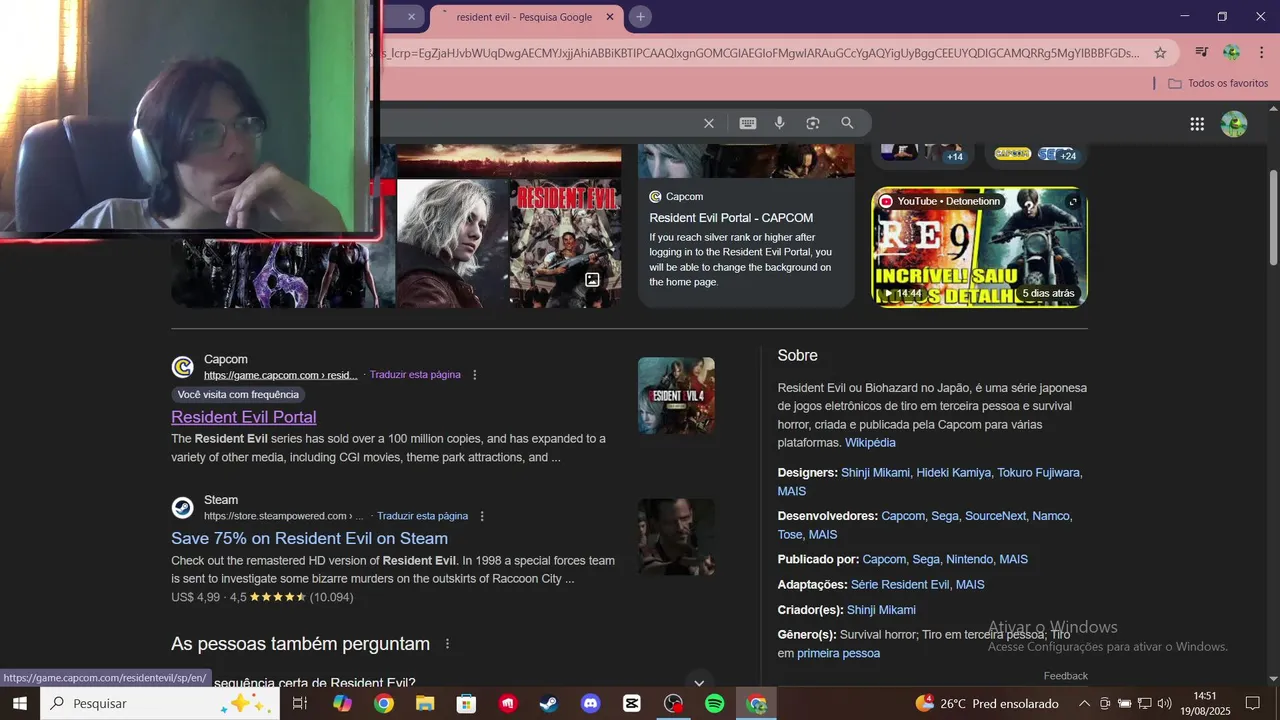The image size is (1280, 720).
Task: Expand MAIS designers list
Action: (x=792, y=491)
